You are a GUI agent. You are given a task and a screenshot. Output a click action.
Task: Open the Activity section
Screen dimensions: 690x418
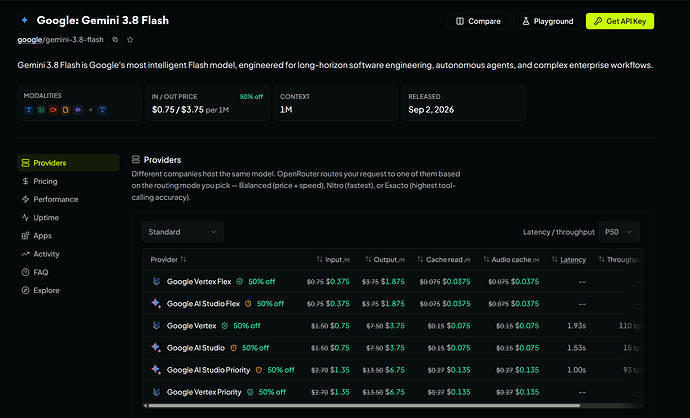coord(68,254)
